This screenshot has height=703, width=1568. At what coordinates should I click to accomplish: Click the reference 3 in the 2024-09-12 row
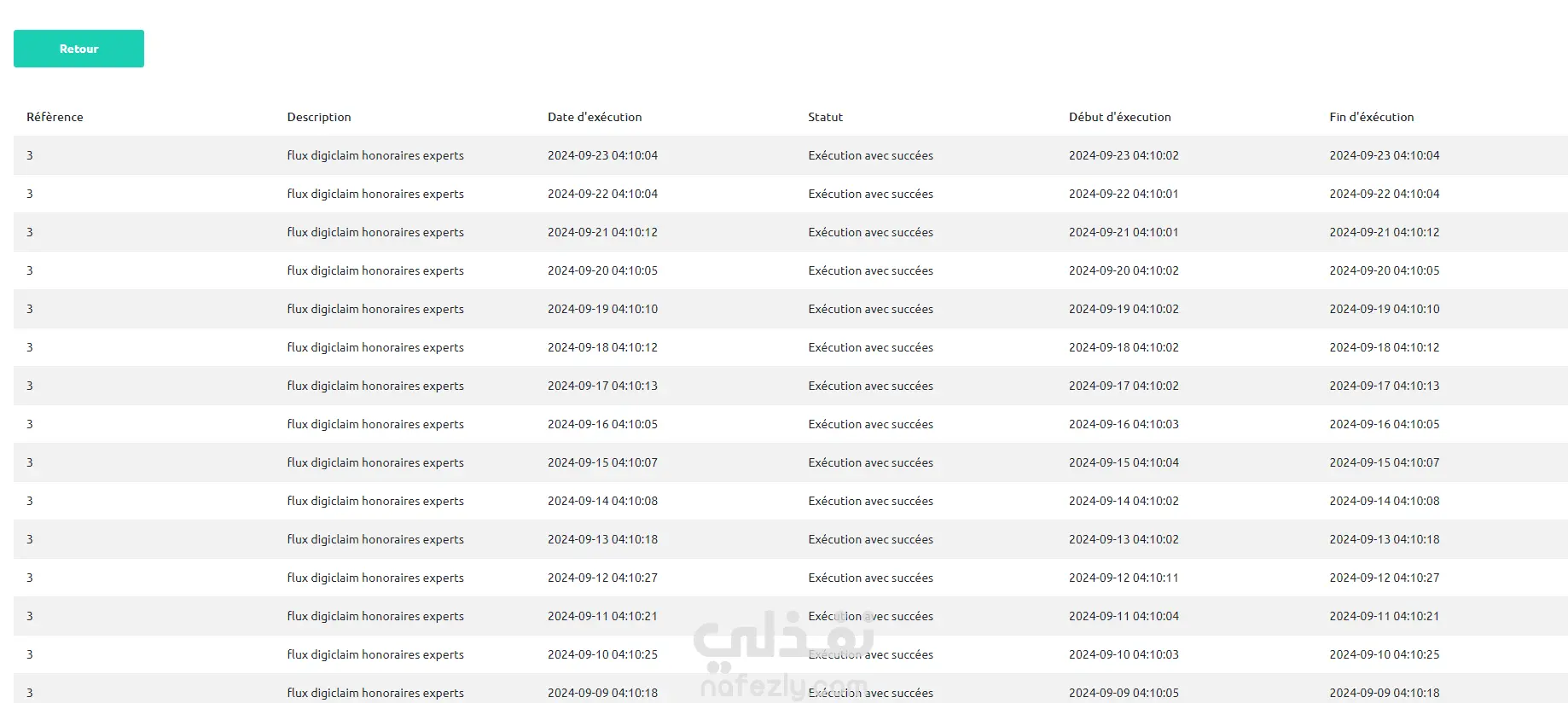click(30, 578)
